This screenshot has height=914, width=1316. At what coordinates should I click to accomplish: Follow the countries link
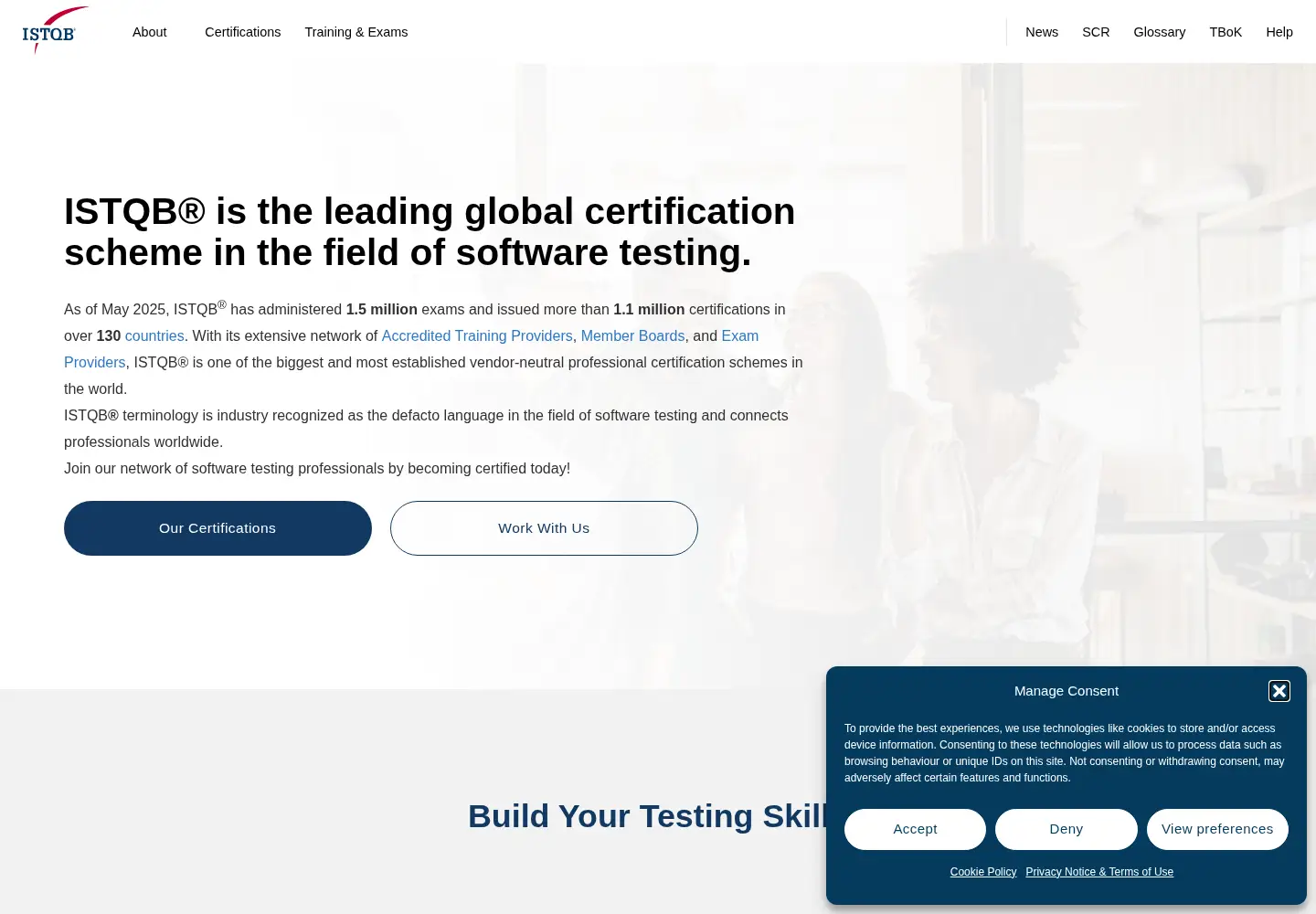tap(154, 336)
